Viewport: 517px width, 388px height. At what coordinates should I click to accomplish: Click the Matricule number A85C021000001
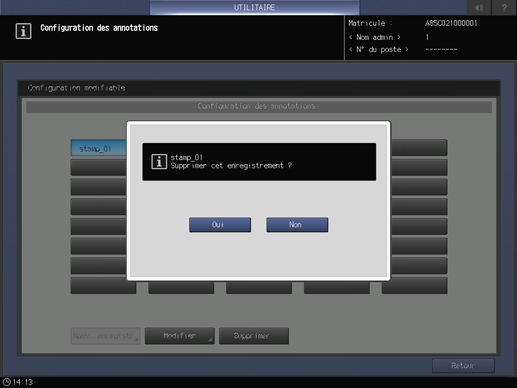click(451, 23)
